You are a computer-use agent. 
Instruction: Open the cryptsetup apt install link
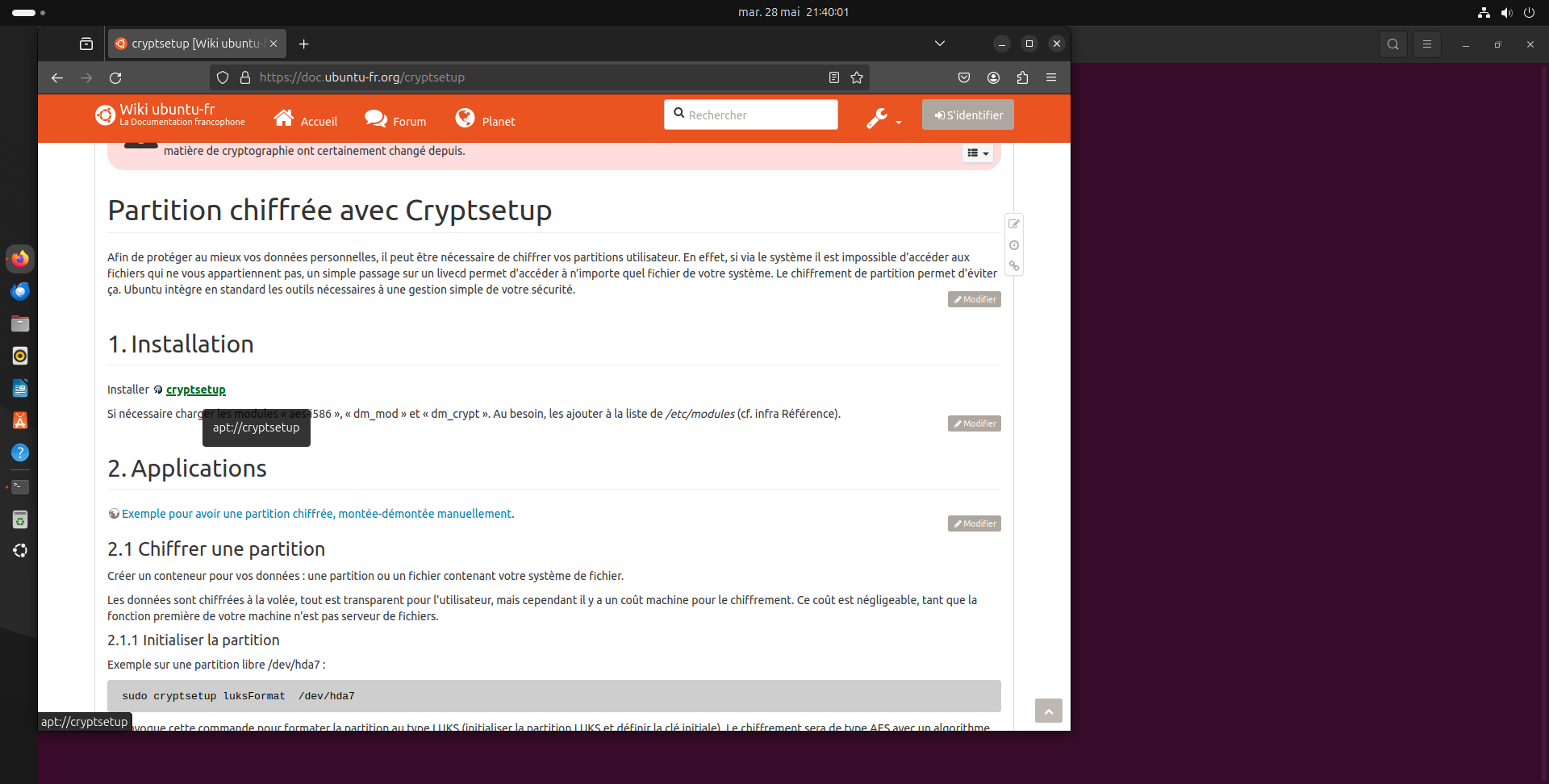pos(195,390)
